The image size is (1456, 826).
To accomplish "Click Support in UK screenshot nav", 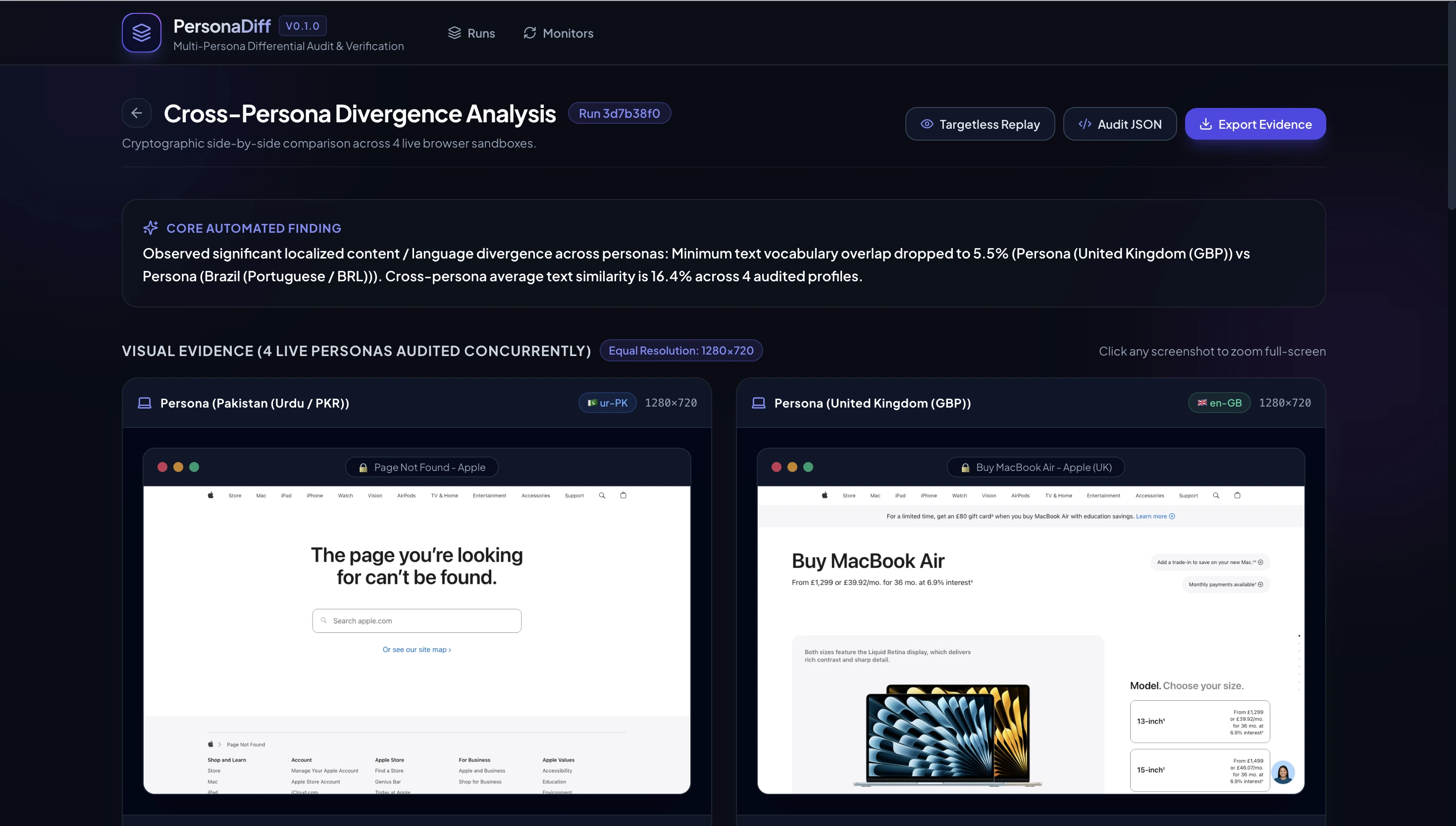I will click(1188, 496).
